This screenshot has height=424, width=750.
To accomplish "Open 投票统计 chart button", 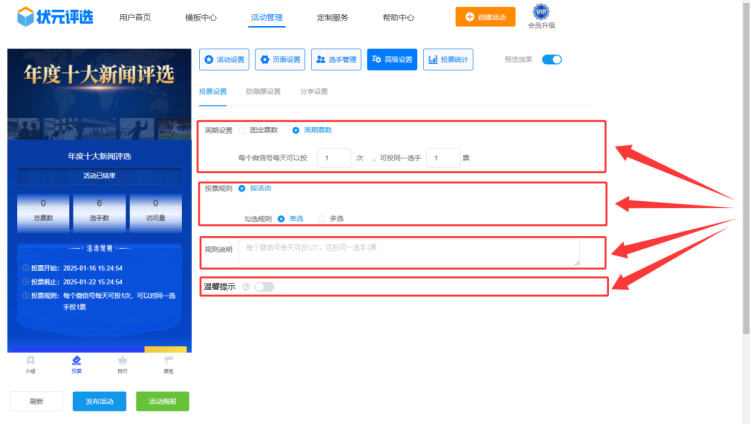I will coord(448,60).
